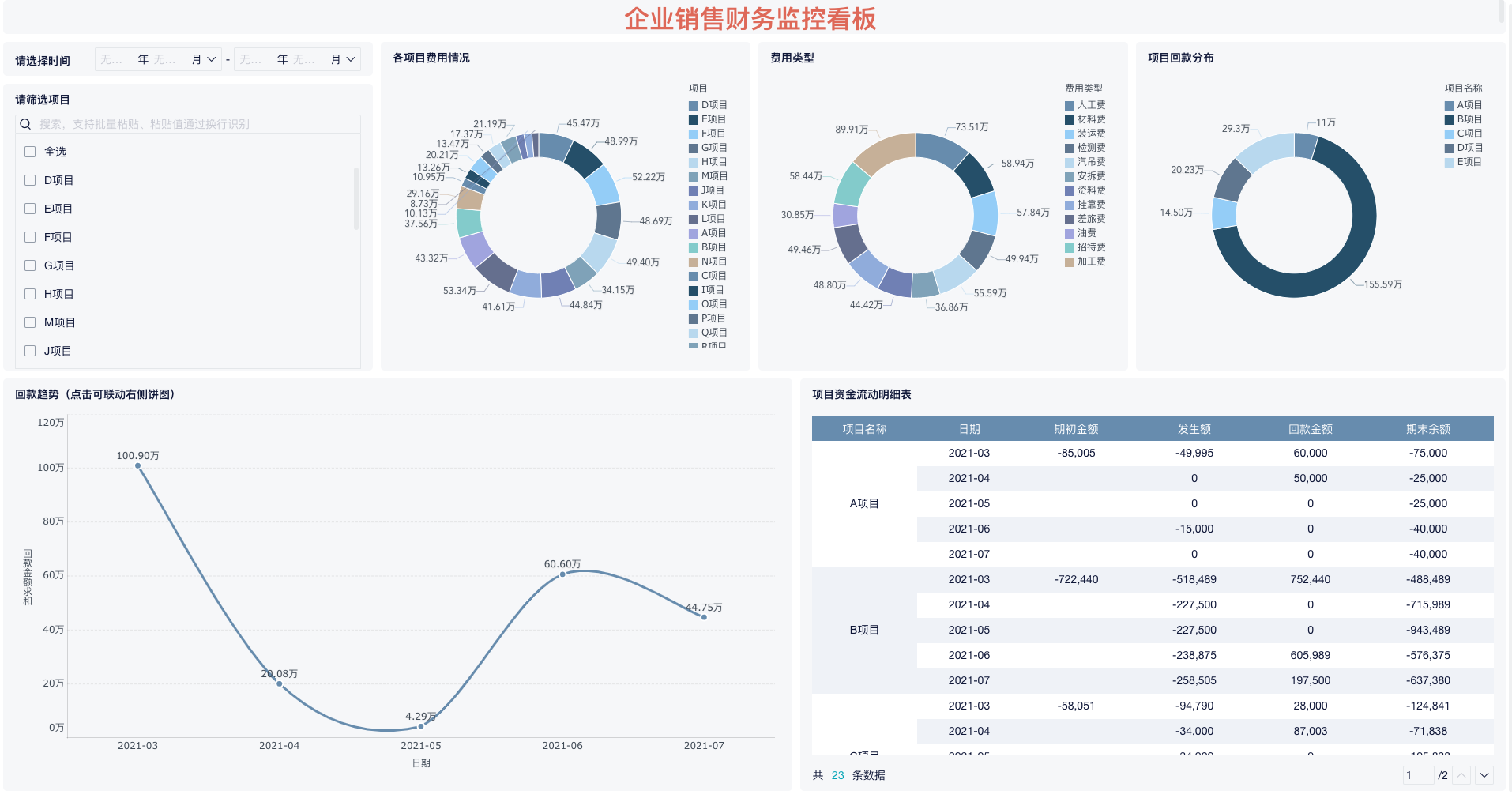Click the 材料费 legend icon in 费用类型 chart

pos(1069,119)
